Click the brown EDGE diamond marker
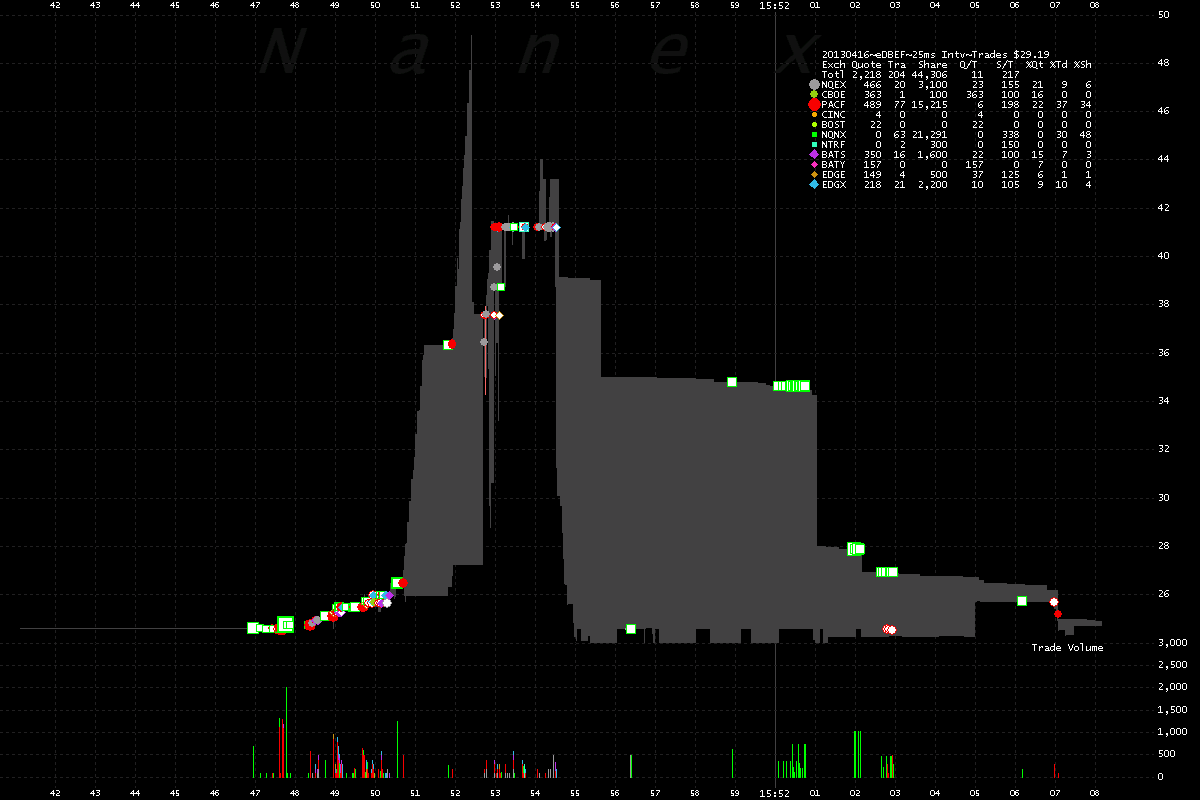The width and height of the screenshot is (1200, 800). pos(814,174)
